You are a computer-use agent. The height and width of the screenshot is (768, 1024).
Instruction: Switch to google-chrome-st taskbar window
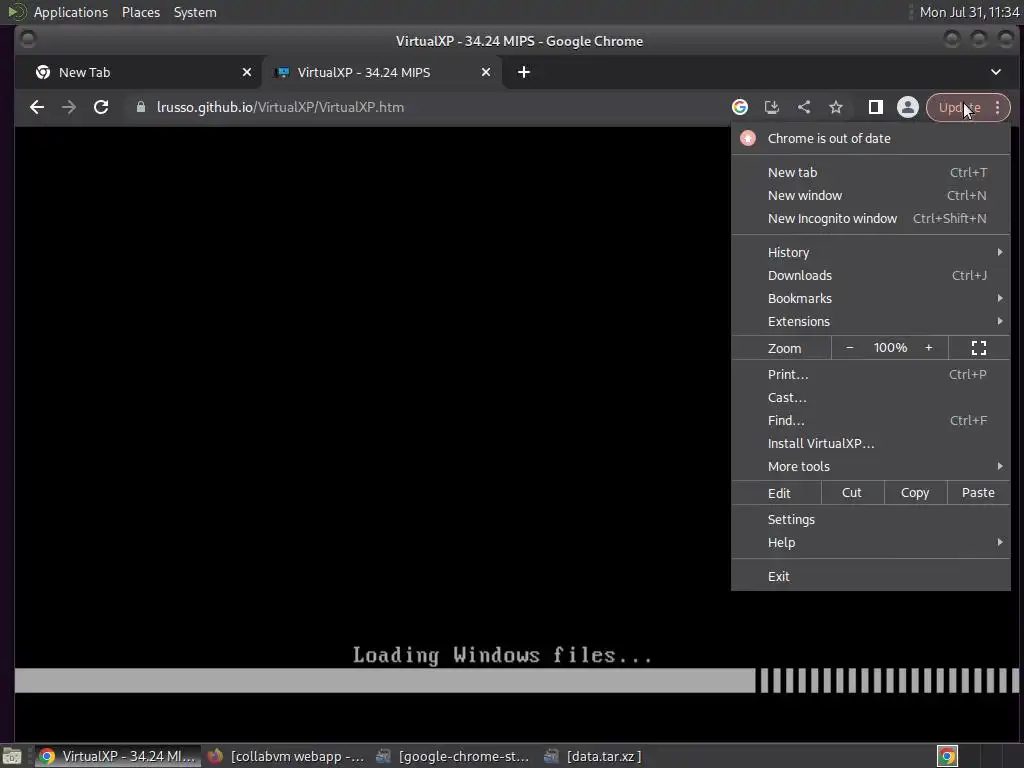point(453,756)
